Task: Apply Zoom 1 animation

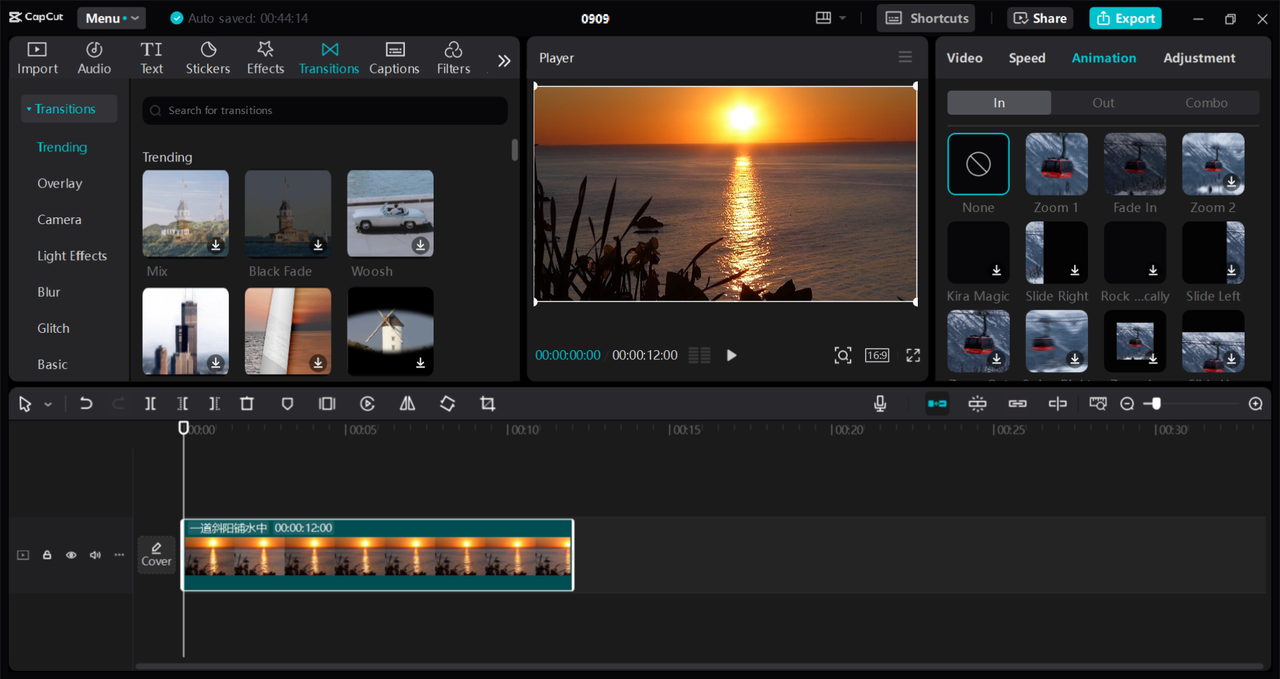Action: coord(1056,164)
